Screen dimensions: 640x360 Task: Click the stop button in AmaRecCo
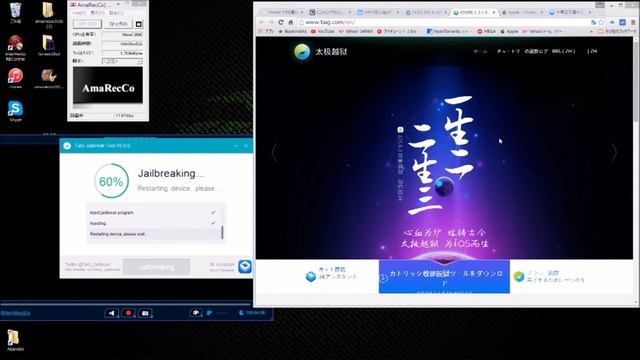click(x=118, y=24)
